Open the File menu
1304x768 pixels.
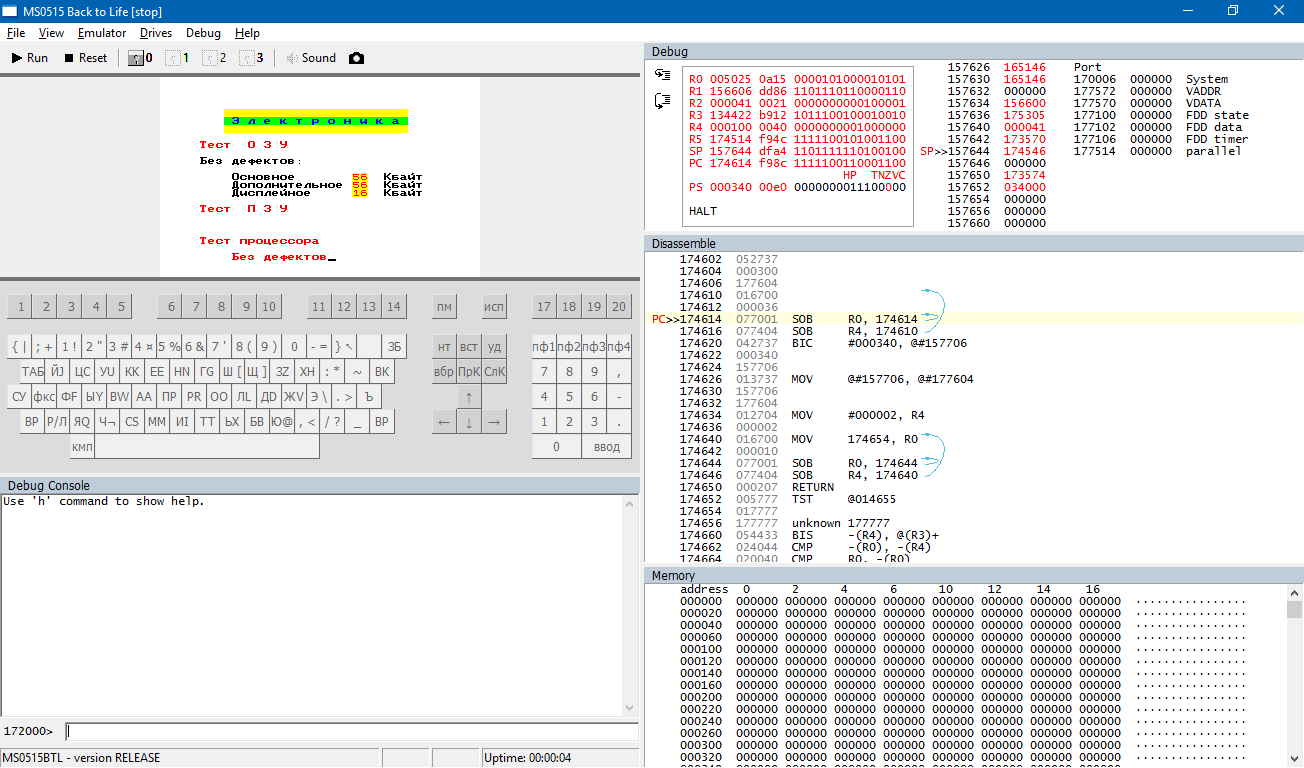(16, 33)
